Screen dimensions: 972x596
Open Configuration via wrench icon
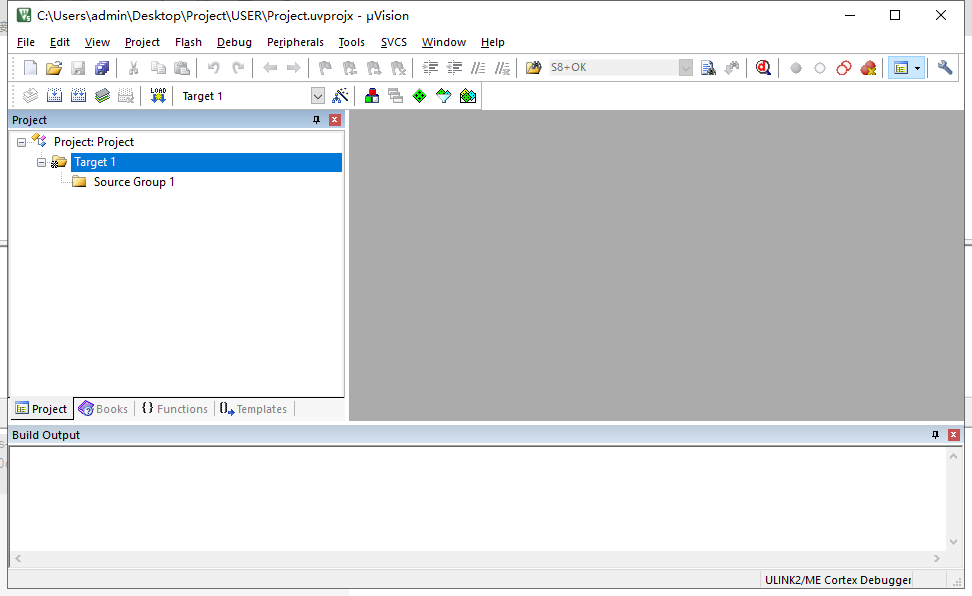945,68
